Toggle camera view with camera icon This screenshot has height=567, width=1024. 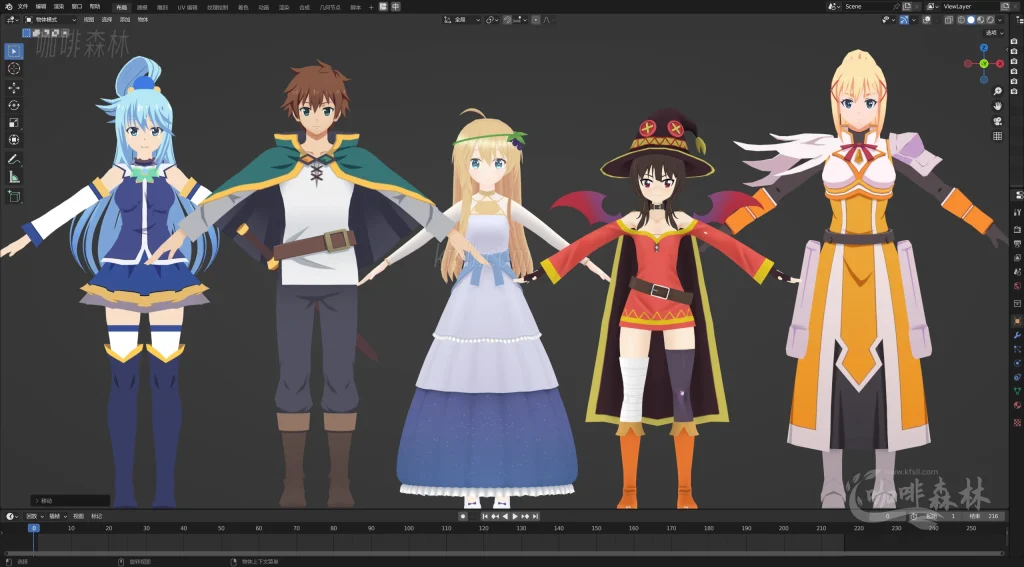[x=997, y=121]
